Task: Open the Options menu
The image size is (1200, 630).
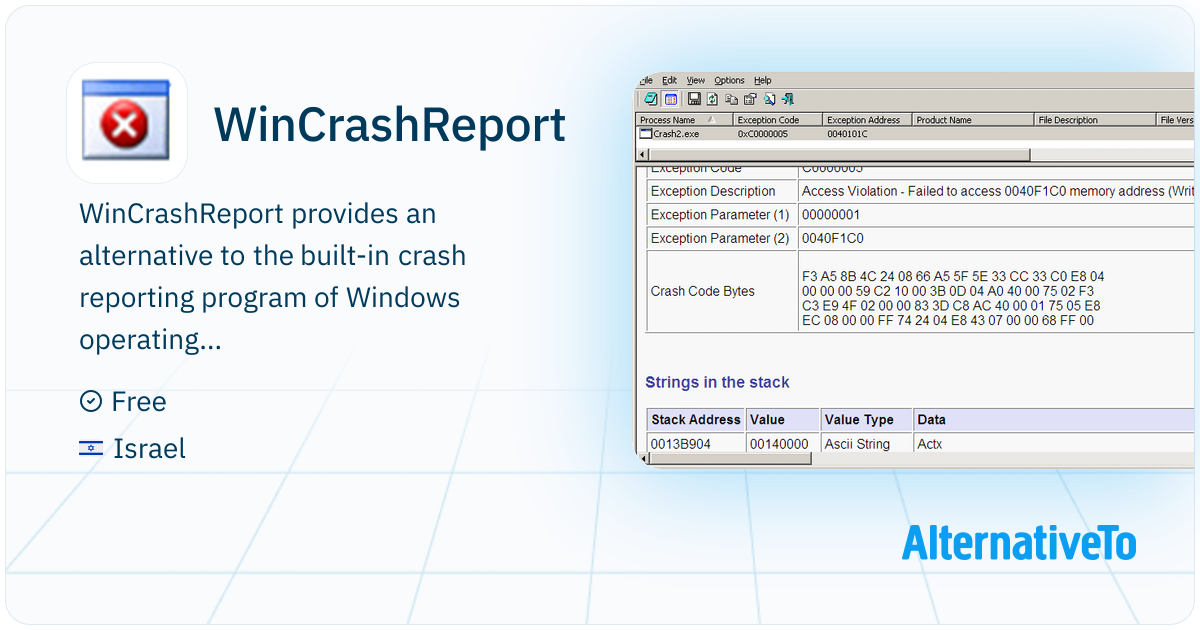Action: point(730,80)
